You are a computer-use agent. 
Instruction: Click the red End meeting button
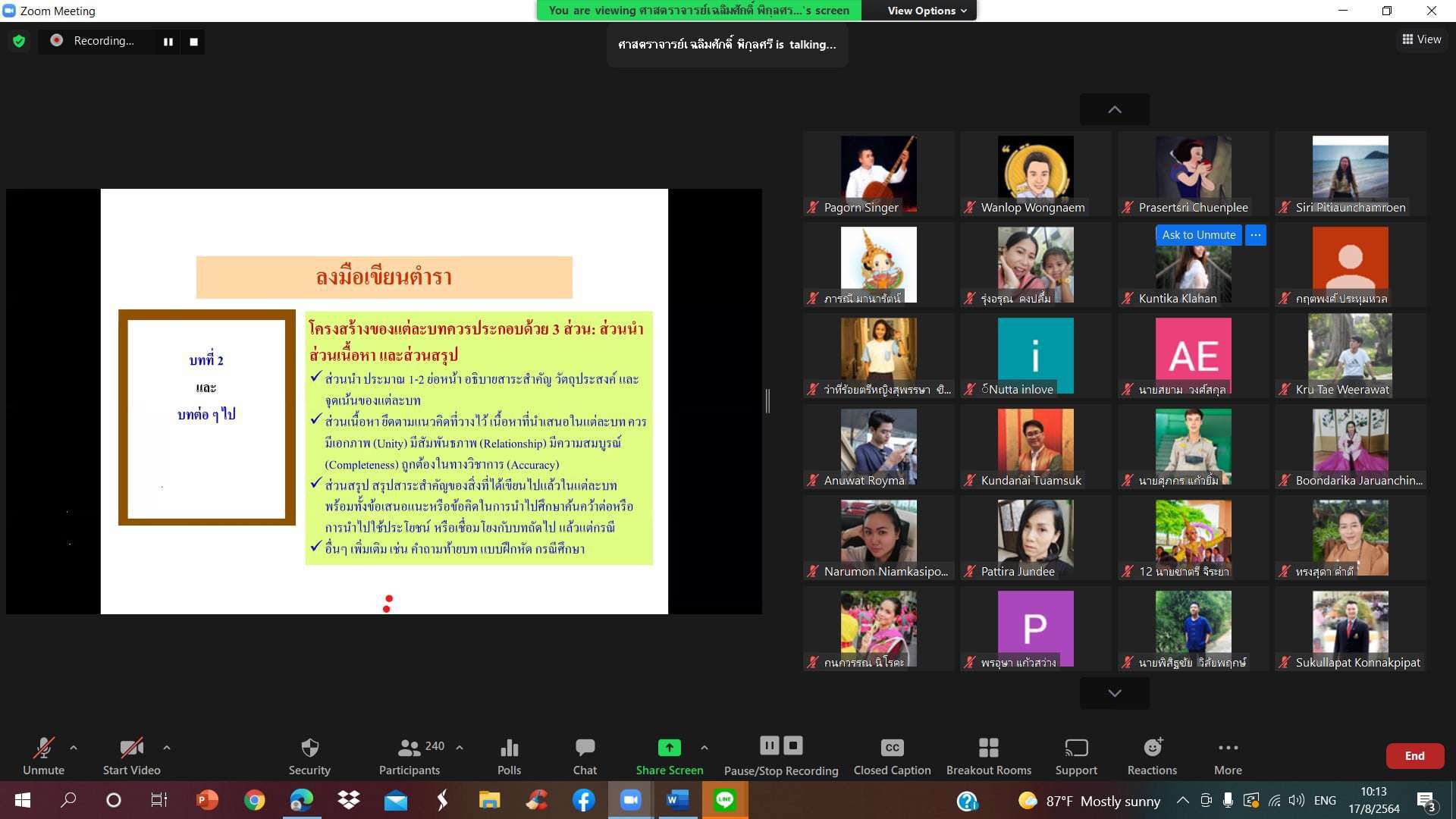click(x=1414, y=756)
